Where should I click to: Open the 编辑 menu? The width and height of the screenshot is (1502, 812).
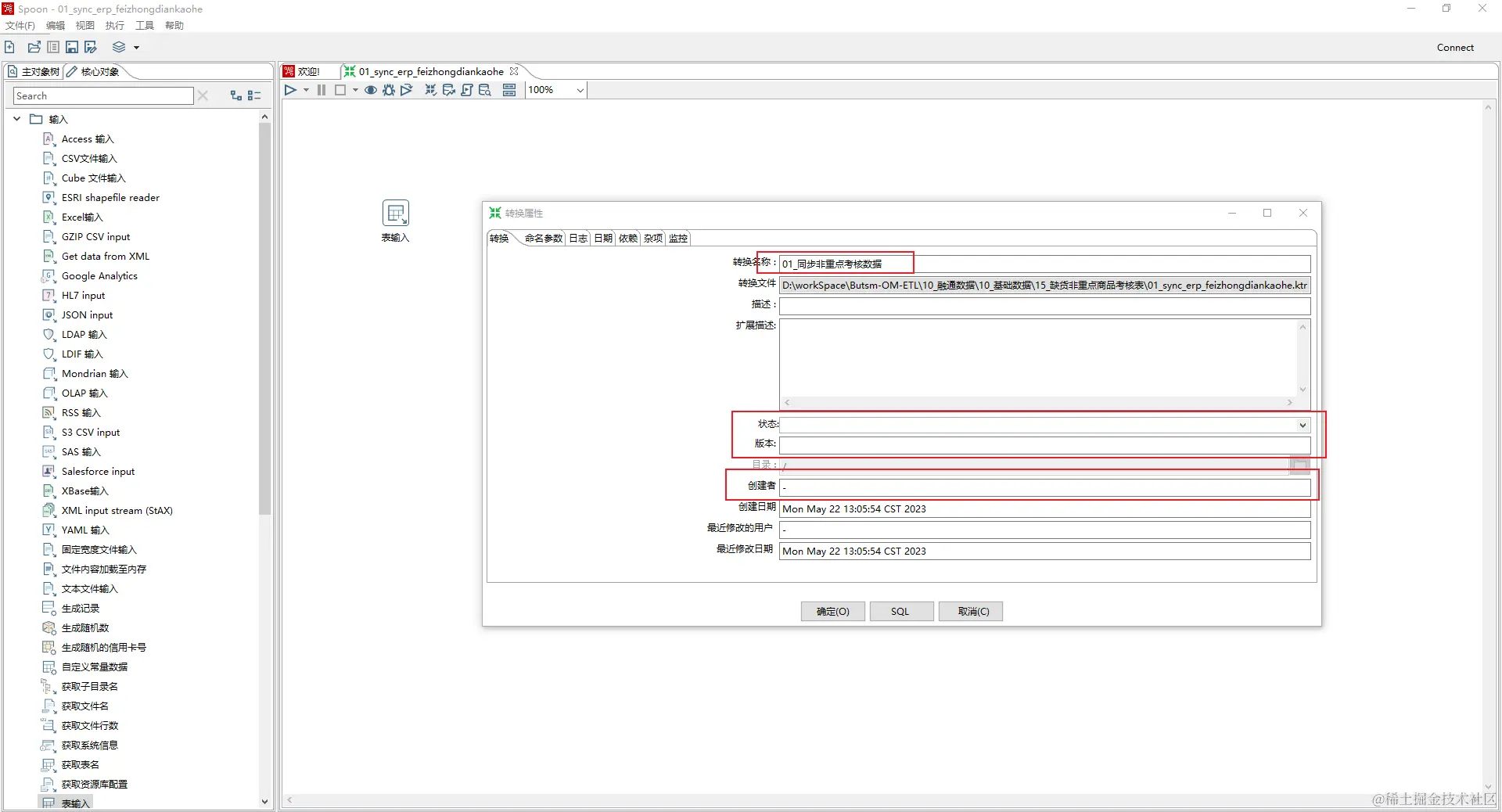point(56,26)
